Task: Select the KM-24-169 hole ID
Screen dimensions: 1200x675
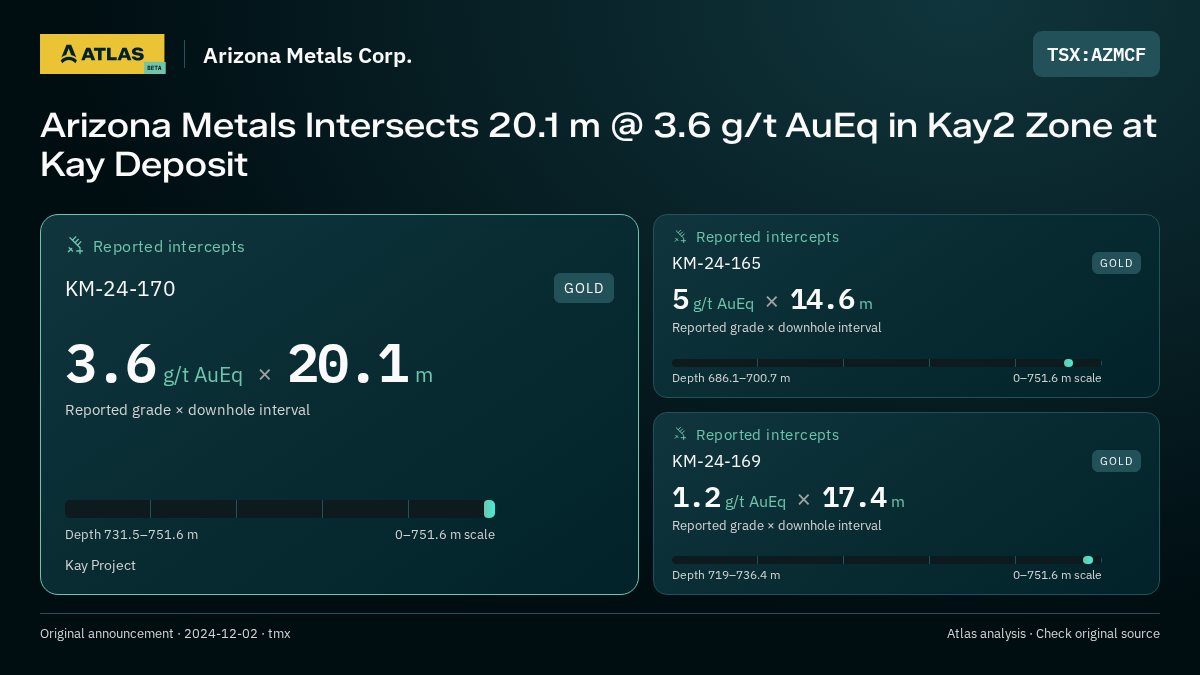Action: click(x=716, y=461)
